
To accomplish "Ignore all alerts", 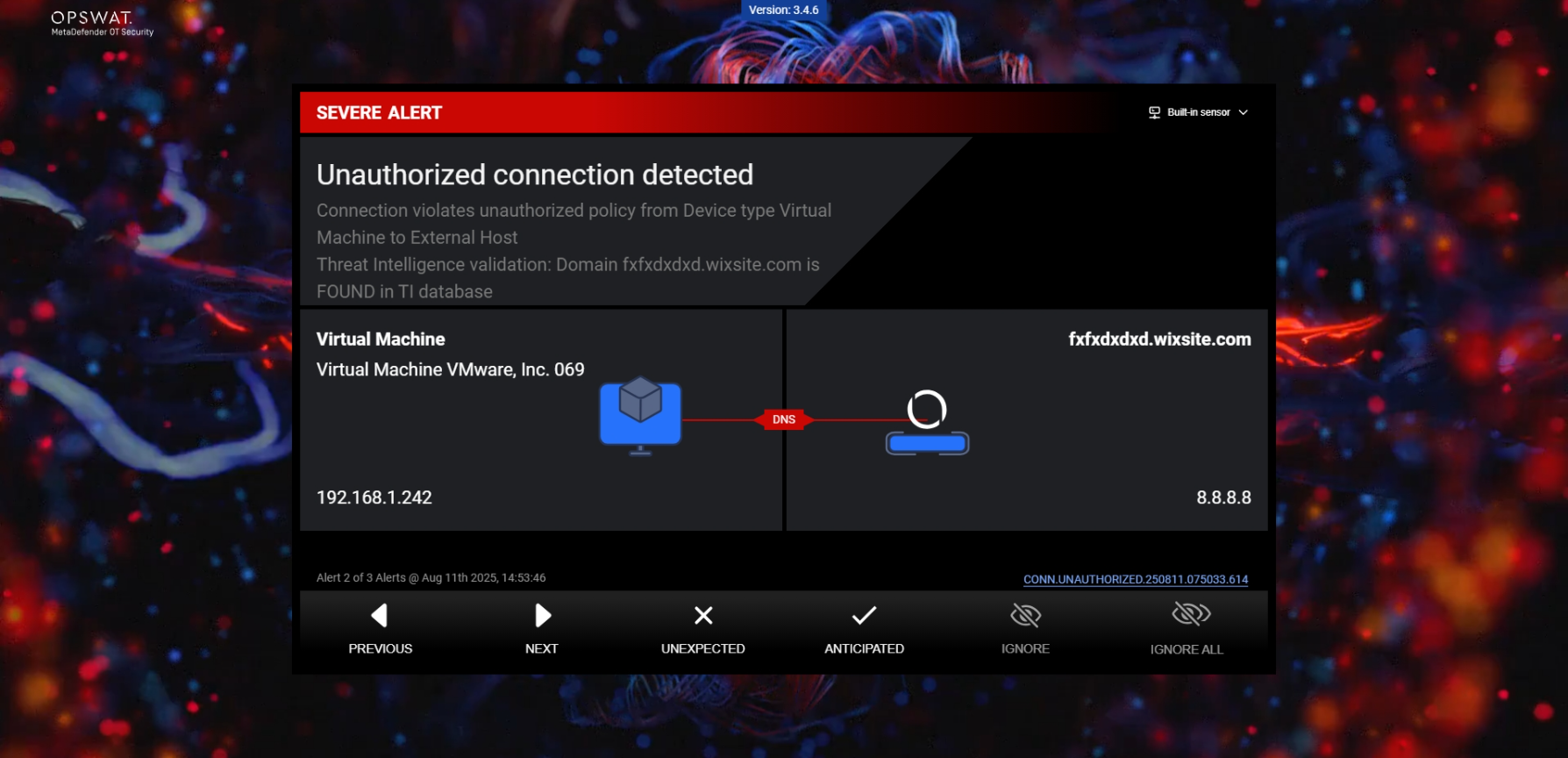I will [x=1187, y=629].
